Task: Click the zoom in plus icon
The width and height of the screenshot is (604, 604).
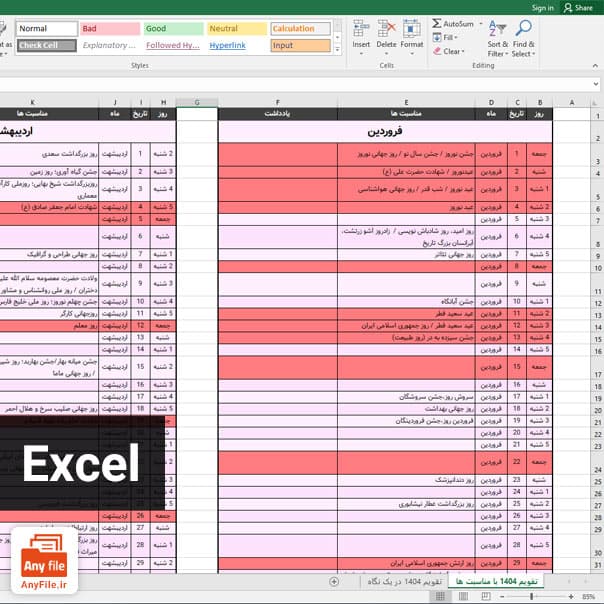Action: [571, 597]
